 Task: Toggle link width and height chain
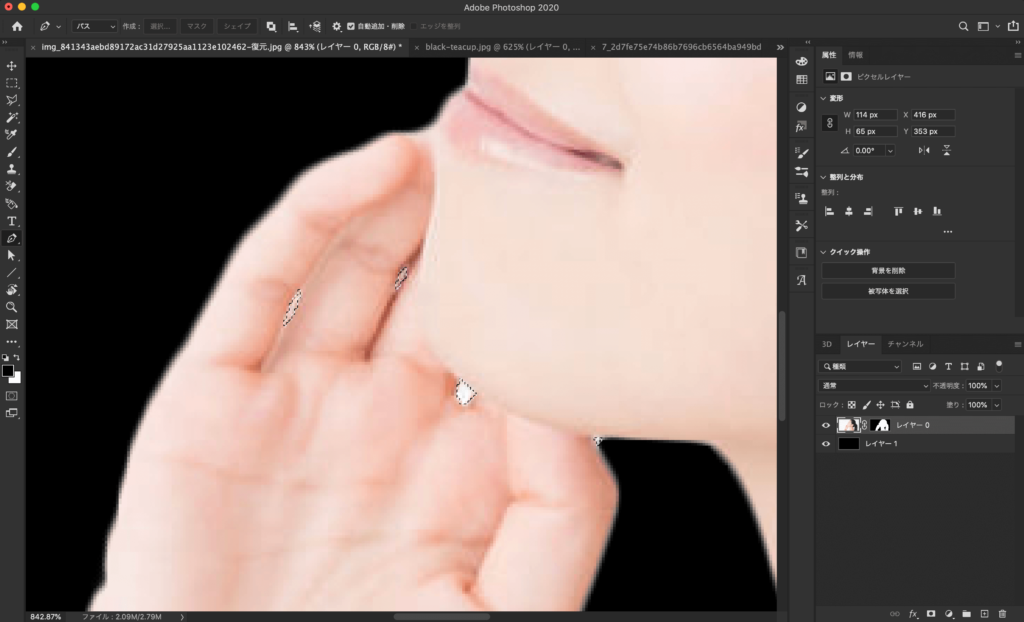(x=829, y=123)
